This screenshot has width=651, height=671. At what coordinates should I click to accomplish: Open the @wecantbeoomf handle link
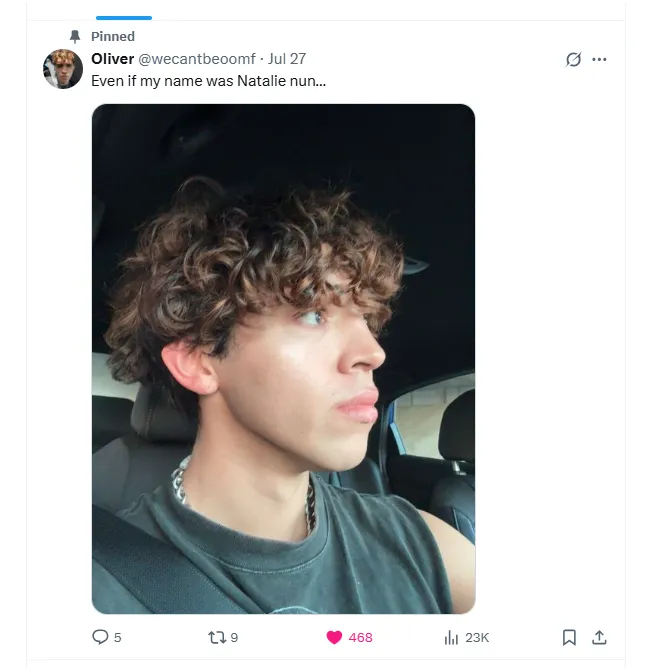[197, 59]
